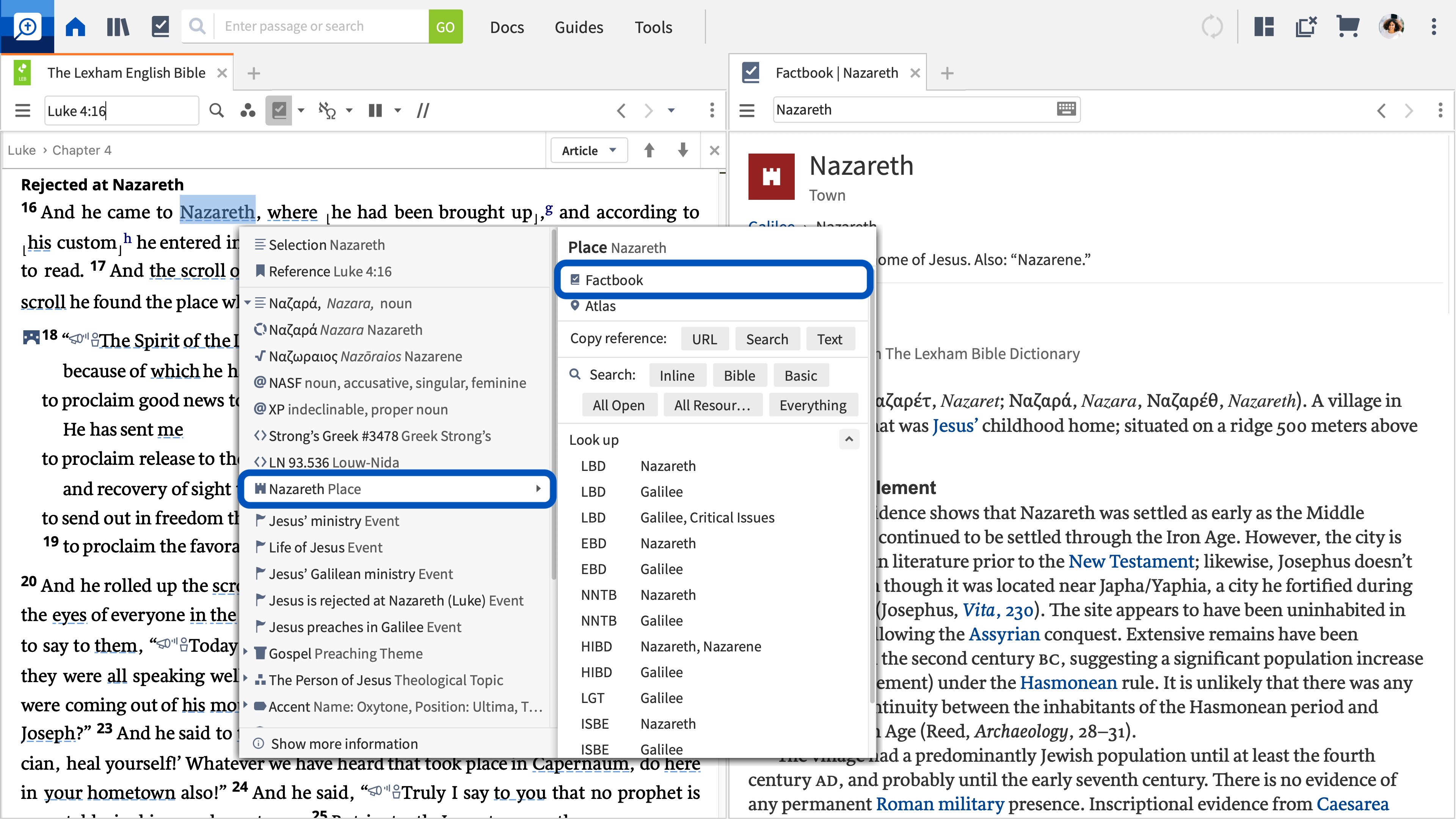
Task: Open the Lexham Bible panel hamburger menu
Action: (x=23, y=110)
